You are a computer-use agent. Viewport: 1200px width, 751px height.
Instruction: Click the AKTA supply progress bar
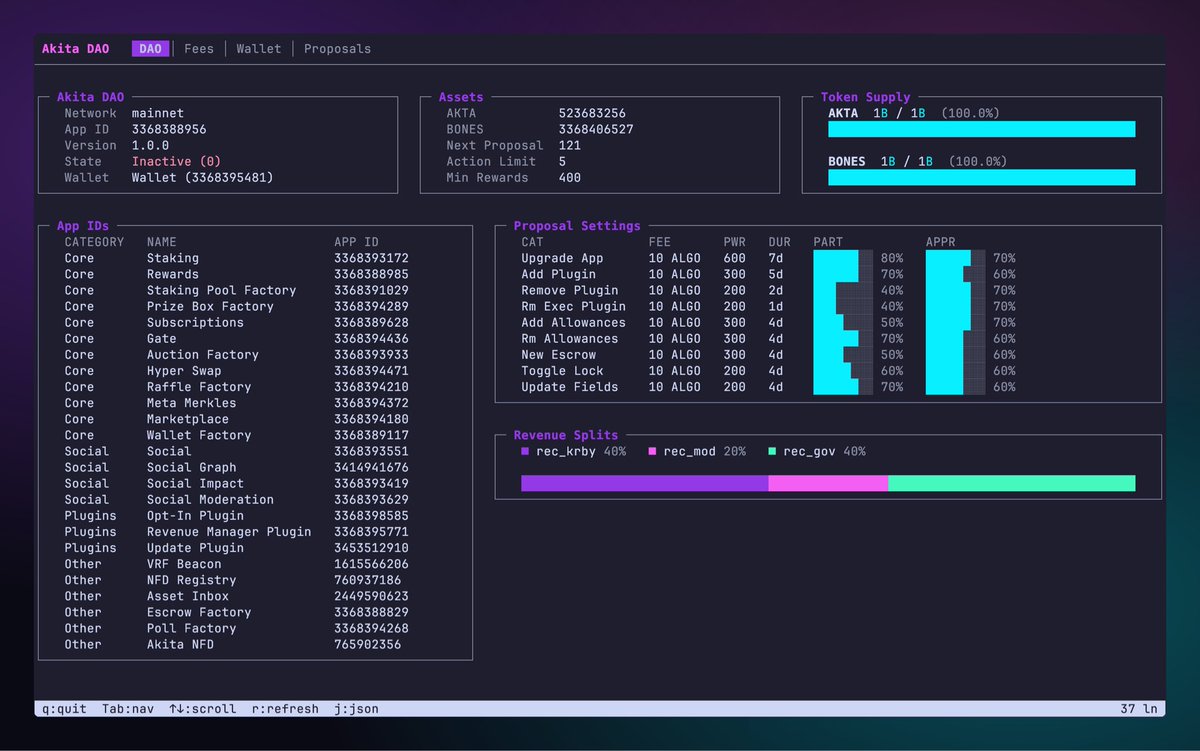[982, 129]
